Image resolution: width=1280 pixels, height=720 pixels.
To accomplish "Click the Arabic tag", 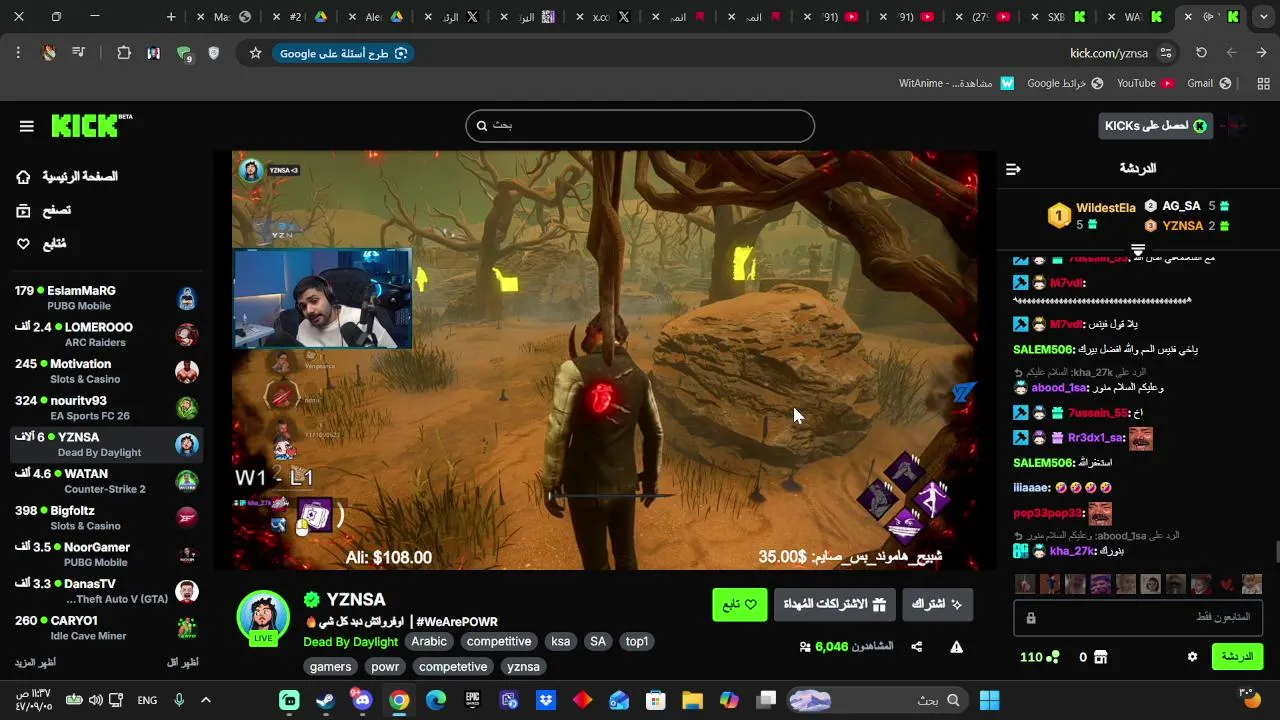I will (429, 642).
